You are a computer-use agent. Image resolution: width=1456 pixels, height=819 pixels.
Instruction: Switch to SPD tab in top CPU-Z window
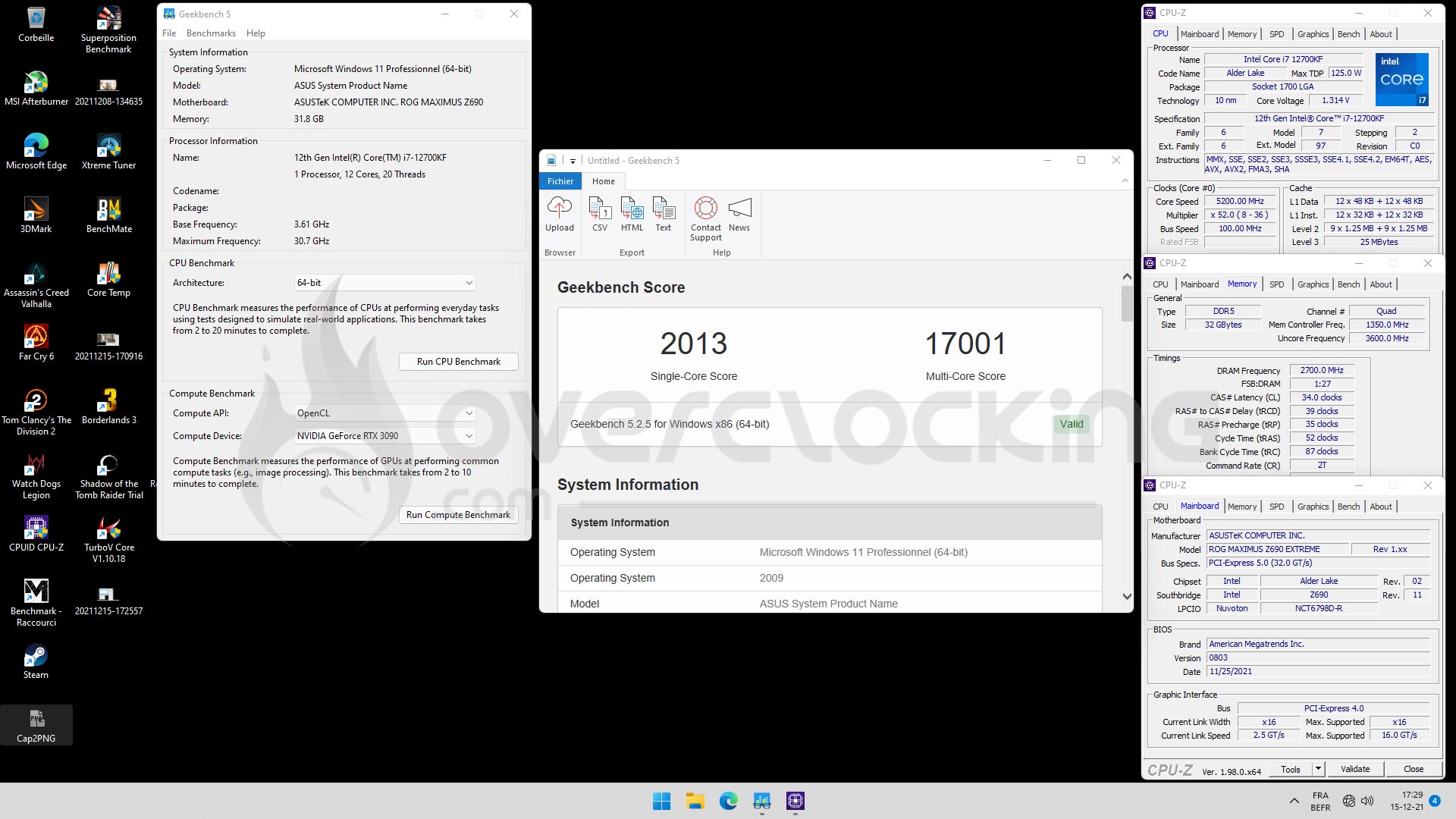tap(1277, 34)
